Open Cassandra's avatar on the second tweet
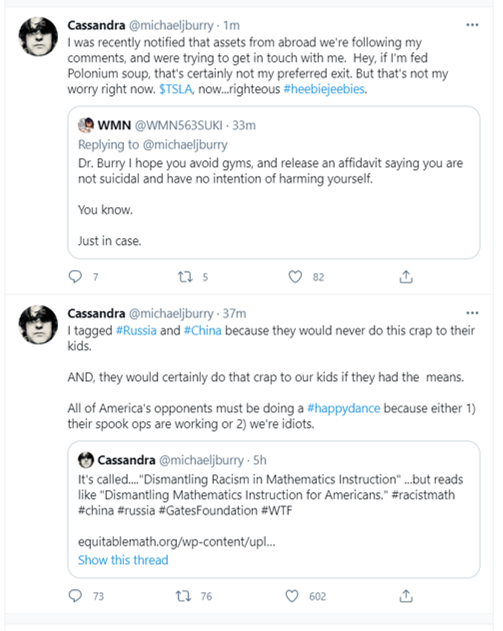This screenshot has width=503, height=631. coord(38,324)
